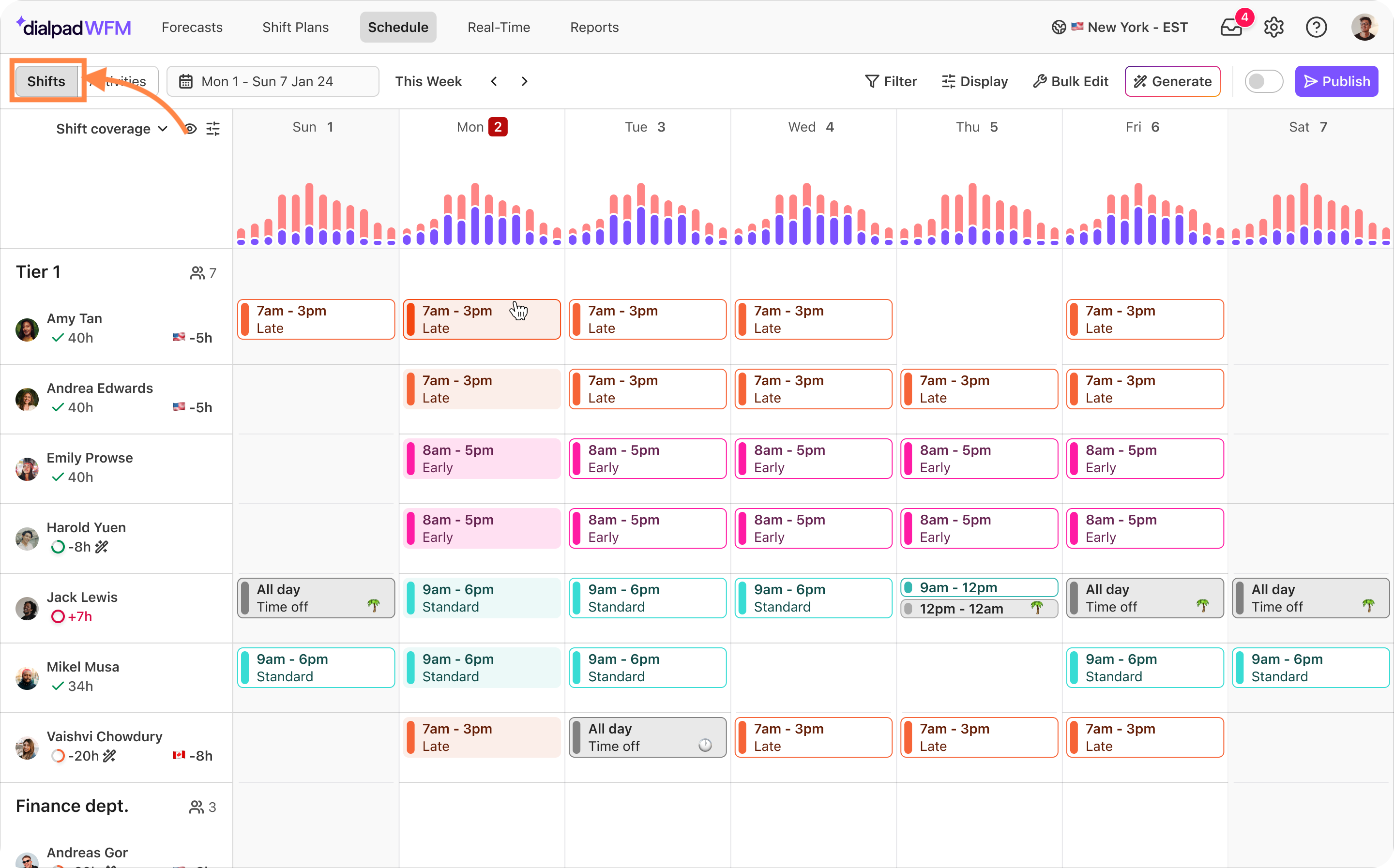Click the name Mikel Musa

pyautogui.click(x=83, y=667)
